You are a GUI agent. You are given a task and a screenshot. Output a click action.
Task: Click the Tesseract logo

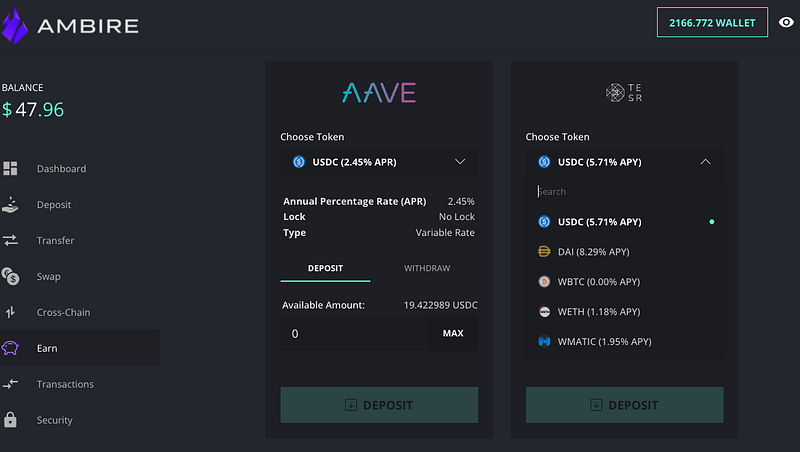point(624,93)
